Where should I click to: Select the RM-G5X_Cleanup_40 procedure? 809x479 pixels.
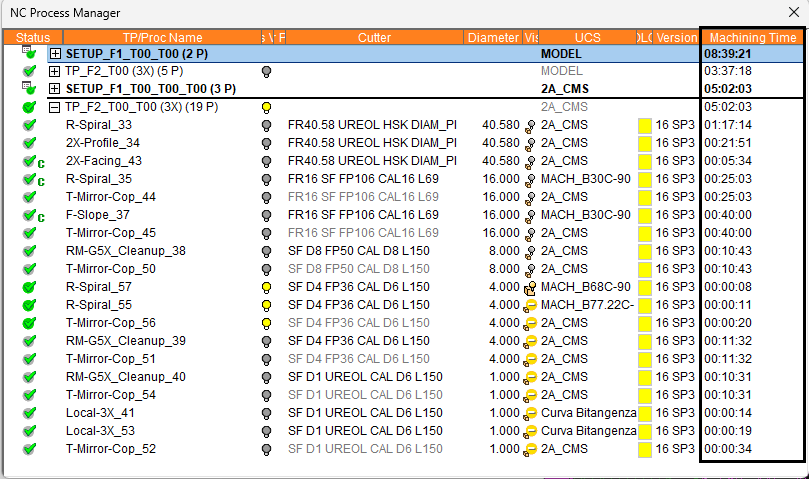pos(125,377)
